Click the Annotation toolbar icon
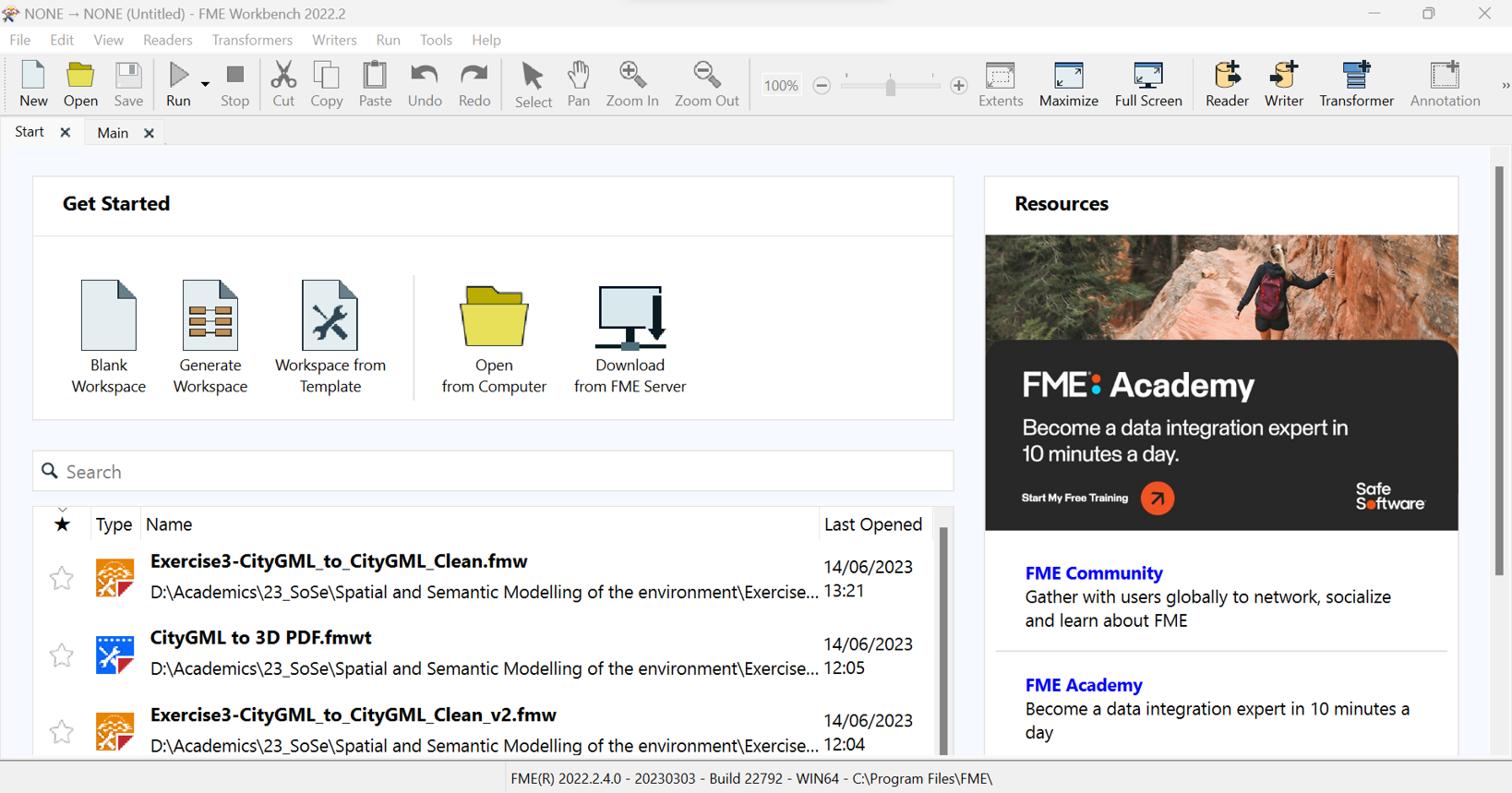1512x793 pixels. pyautogui.click(x=1445, y=84)
